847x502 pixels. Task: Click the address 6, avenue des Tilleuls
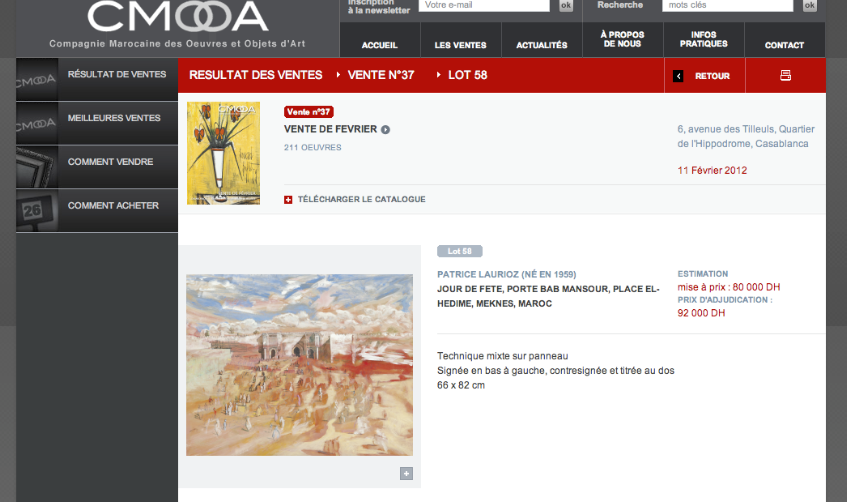(x=746, y=136)
